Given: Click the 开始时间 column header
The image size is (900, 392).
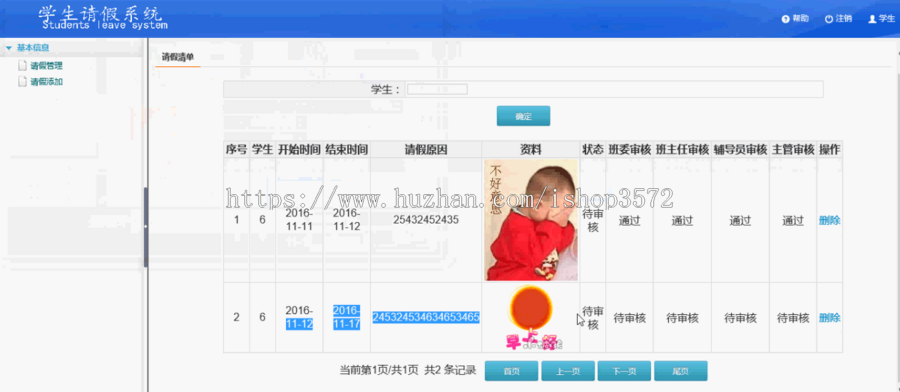Looking at the screenshot, I should coord(299,150).
